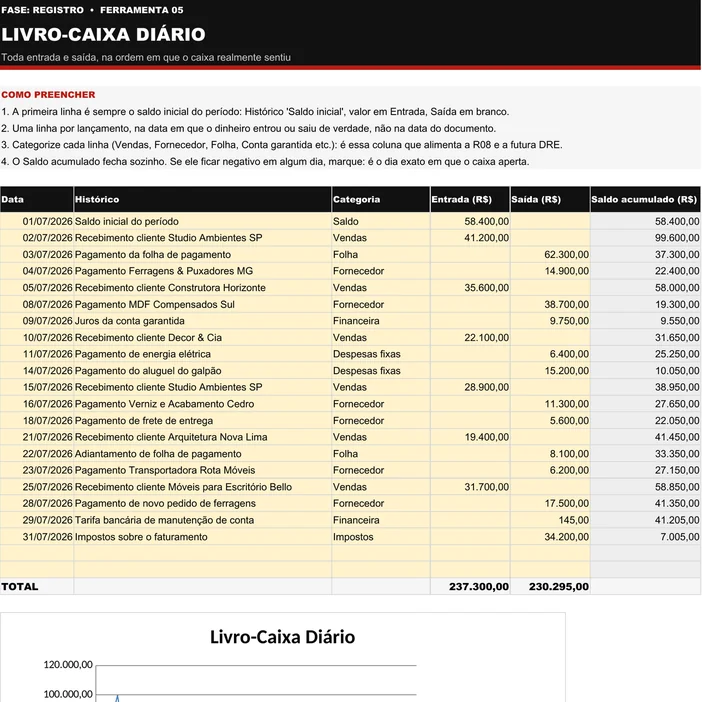The height and width of the screenshot is (702, 702).
Task: Select the 'Data' column header
Action: coord(37,199)
